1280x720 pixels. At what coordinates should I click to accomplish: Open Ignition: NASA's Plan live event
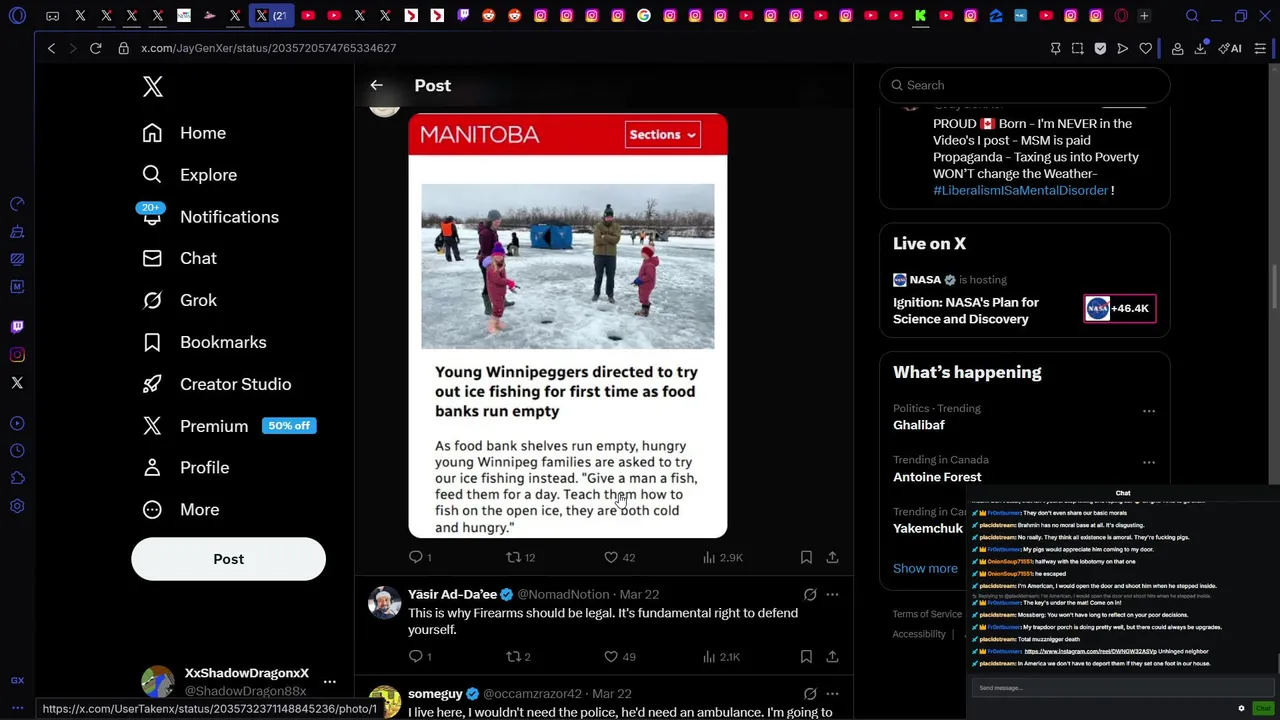[x=966, y=310]
